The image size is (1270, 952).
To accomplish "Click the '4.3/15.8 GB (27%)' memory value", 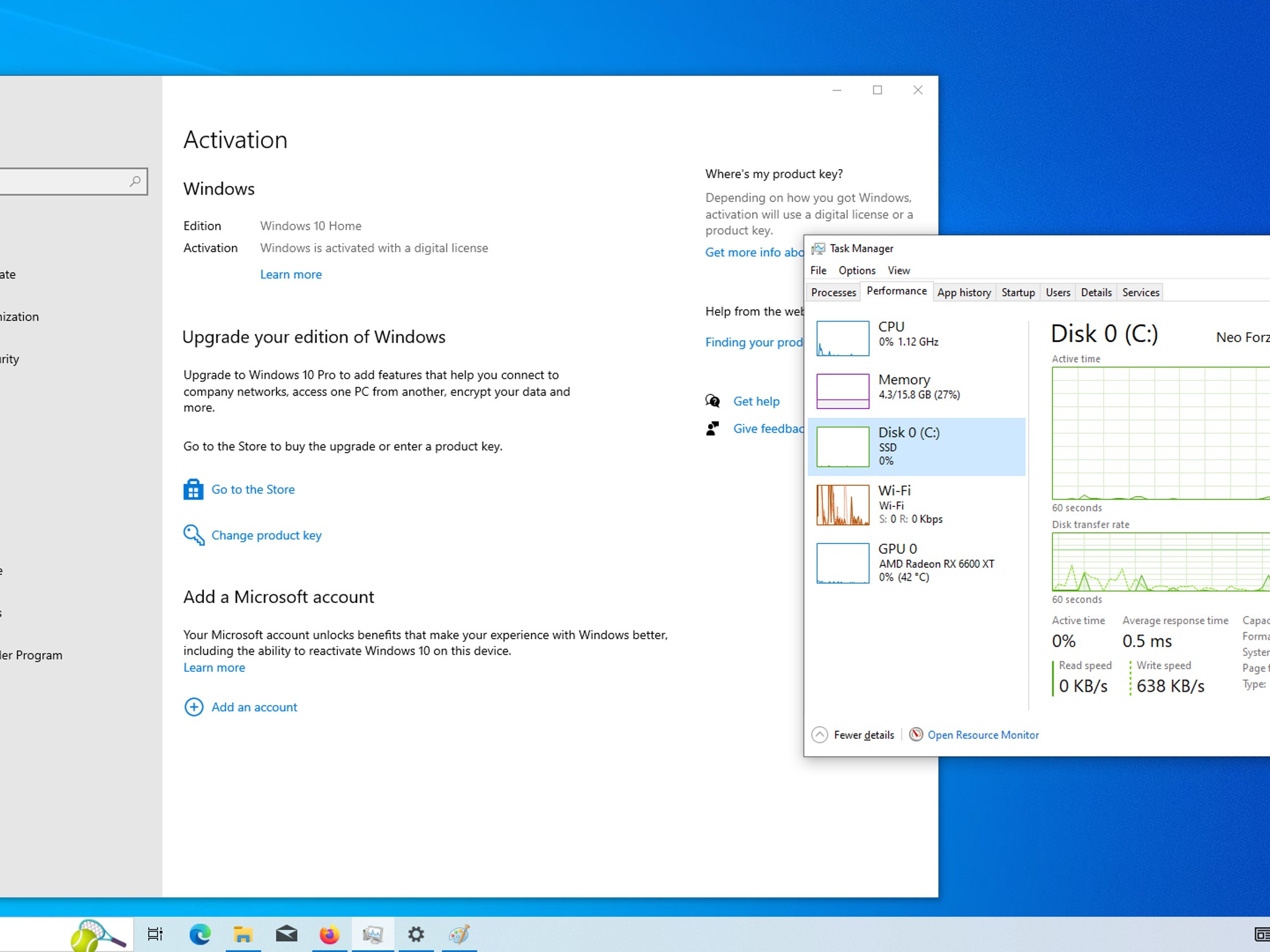I will tap(919, 395).
